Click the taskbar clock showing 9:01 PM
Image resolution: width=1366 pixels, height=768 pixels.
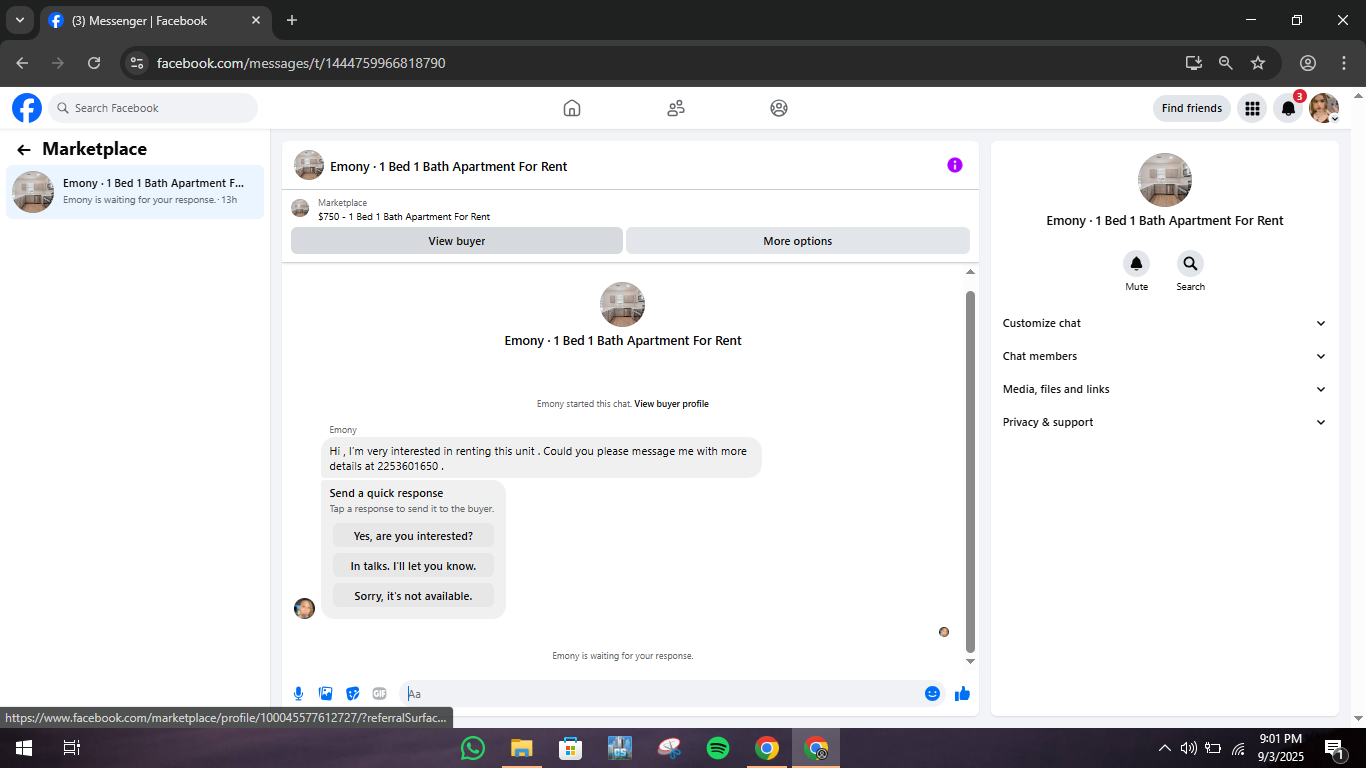[x=1281, y=747]
